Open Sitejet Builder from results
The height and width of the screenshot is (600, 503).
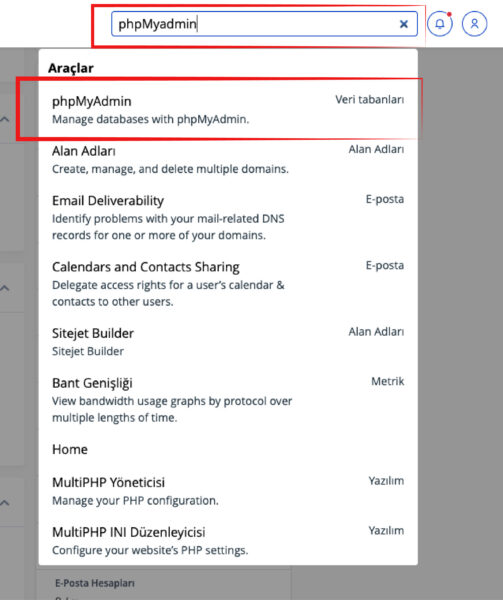(x=228, y=342)
